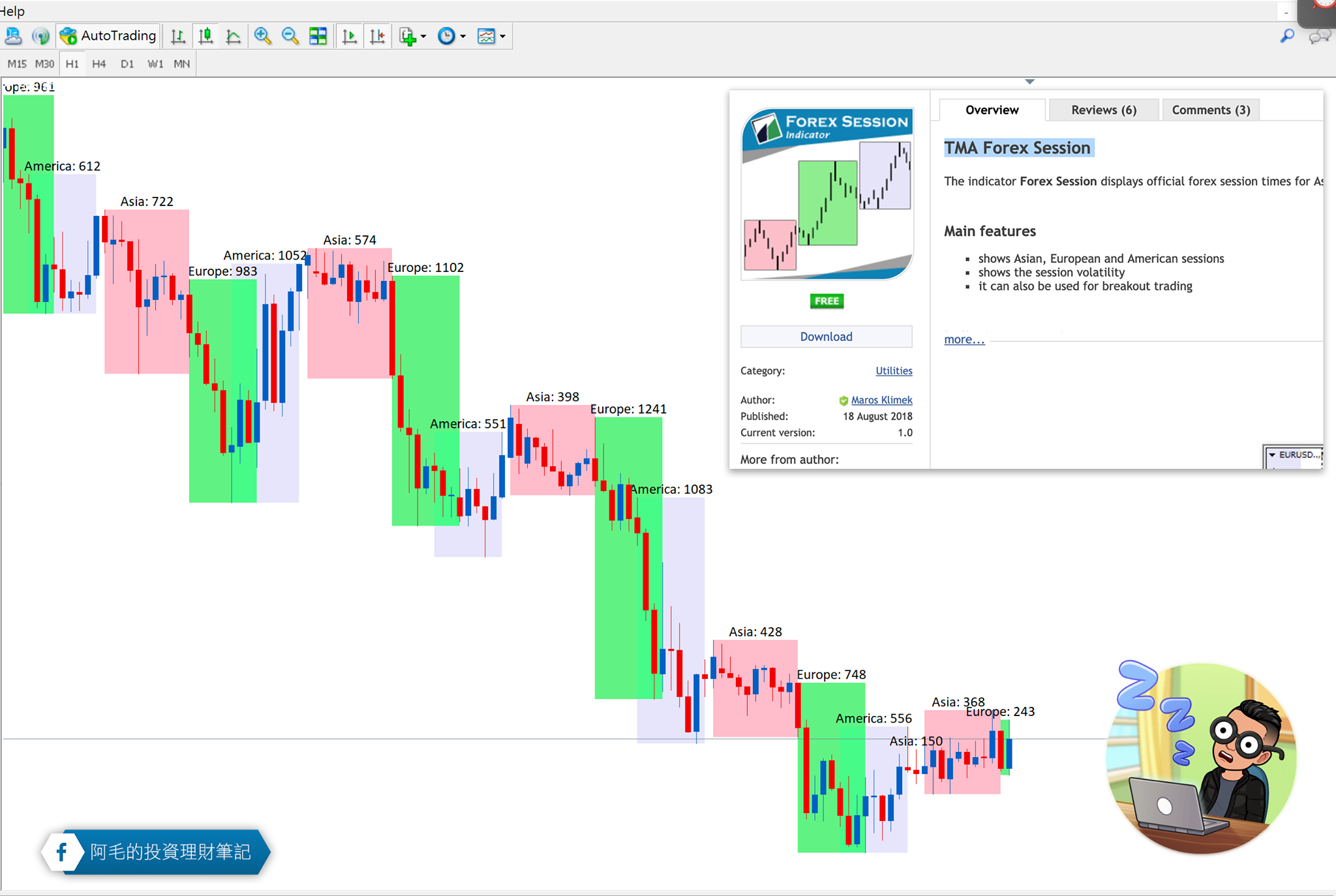Image resolution: width=1336 pixels, height=896 pixels.
Task: Select the H1 timeframe
Action: [72, 64]
